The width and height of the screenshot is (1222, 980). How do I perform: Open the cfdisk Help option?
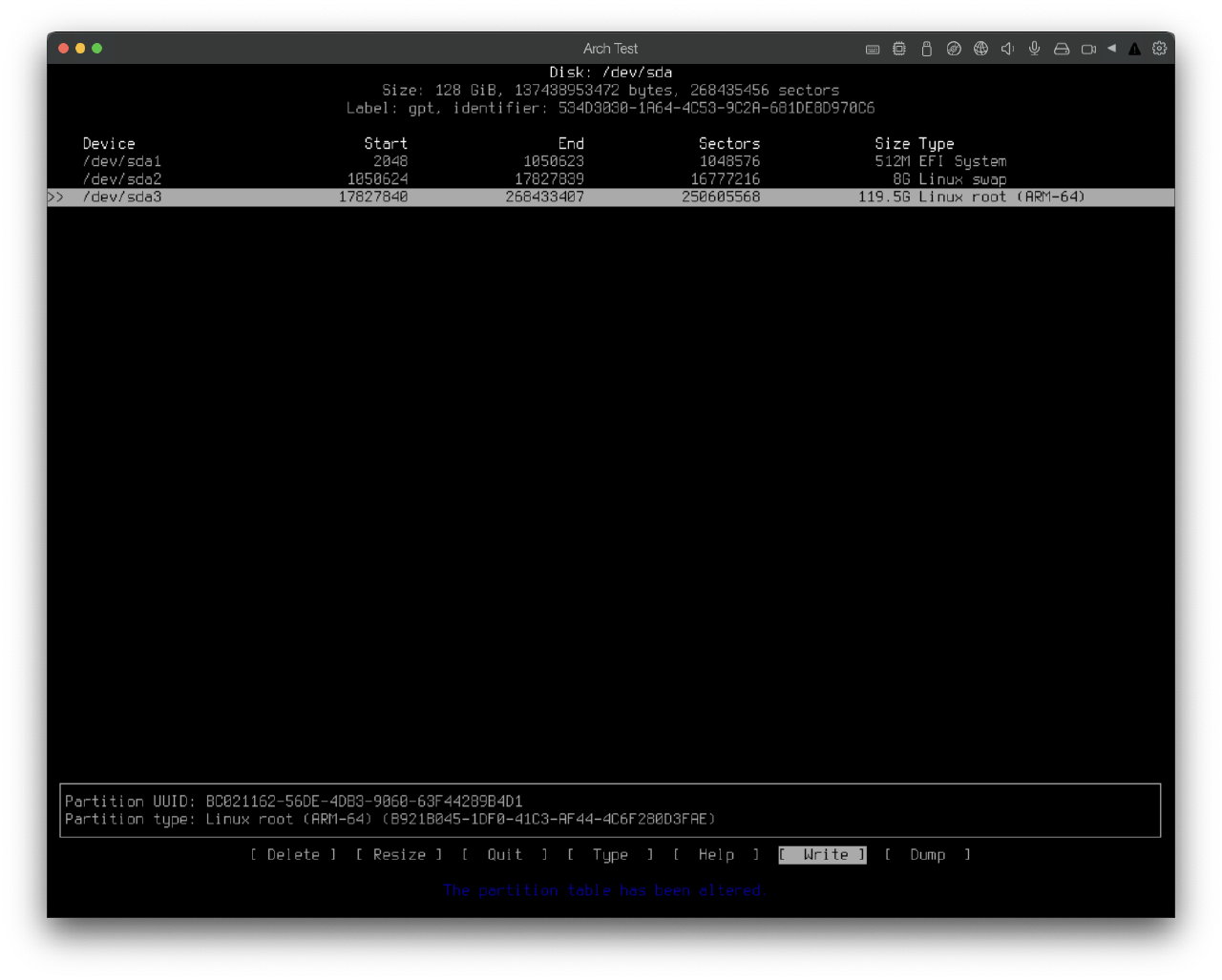[x=716, y=855]
